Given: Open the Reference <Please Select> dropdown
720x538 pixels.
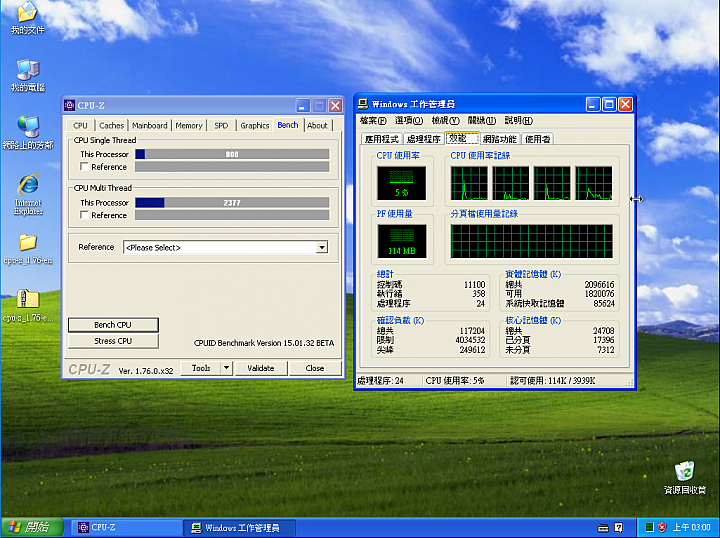Looking at the screenshot, I should 322,247.
